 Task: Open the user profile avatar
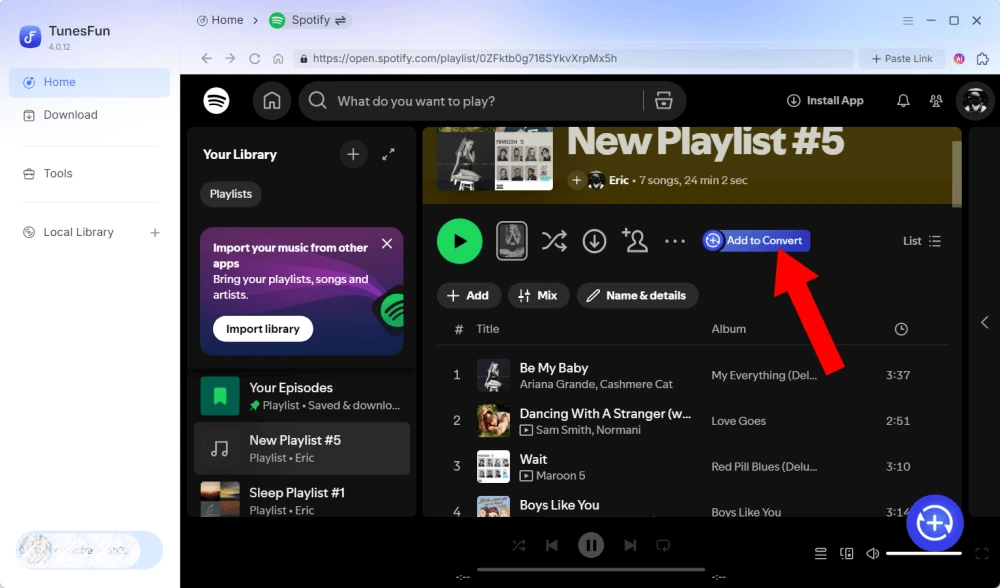click(x=975, y=101)
